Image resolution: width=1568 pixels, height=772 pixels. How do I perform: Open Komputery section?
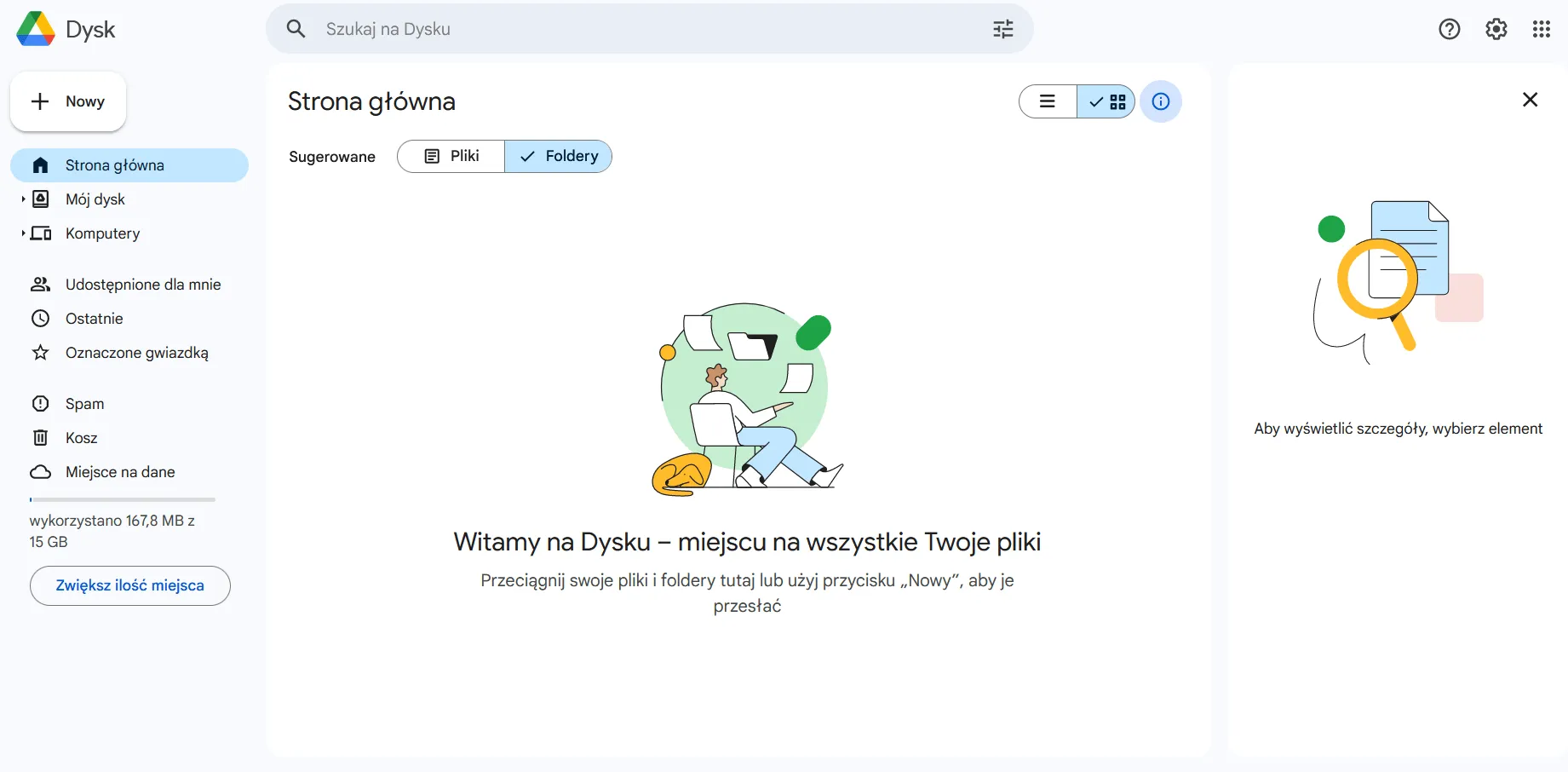tap(129, 233)
